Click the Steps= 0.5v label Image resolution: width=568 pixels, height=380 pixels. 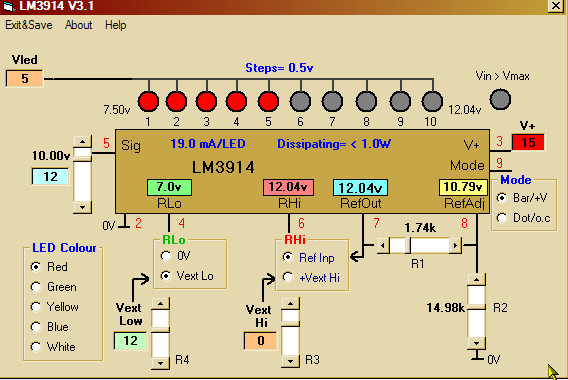coord(279,68)
